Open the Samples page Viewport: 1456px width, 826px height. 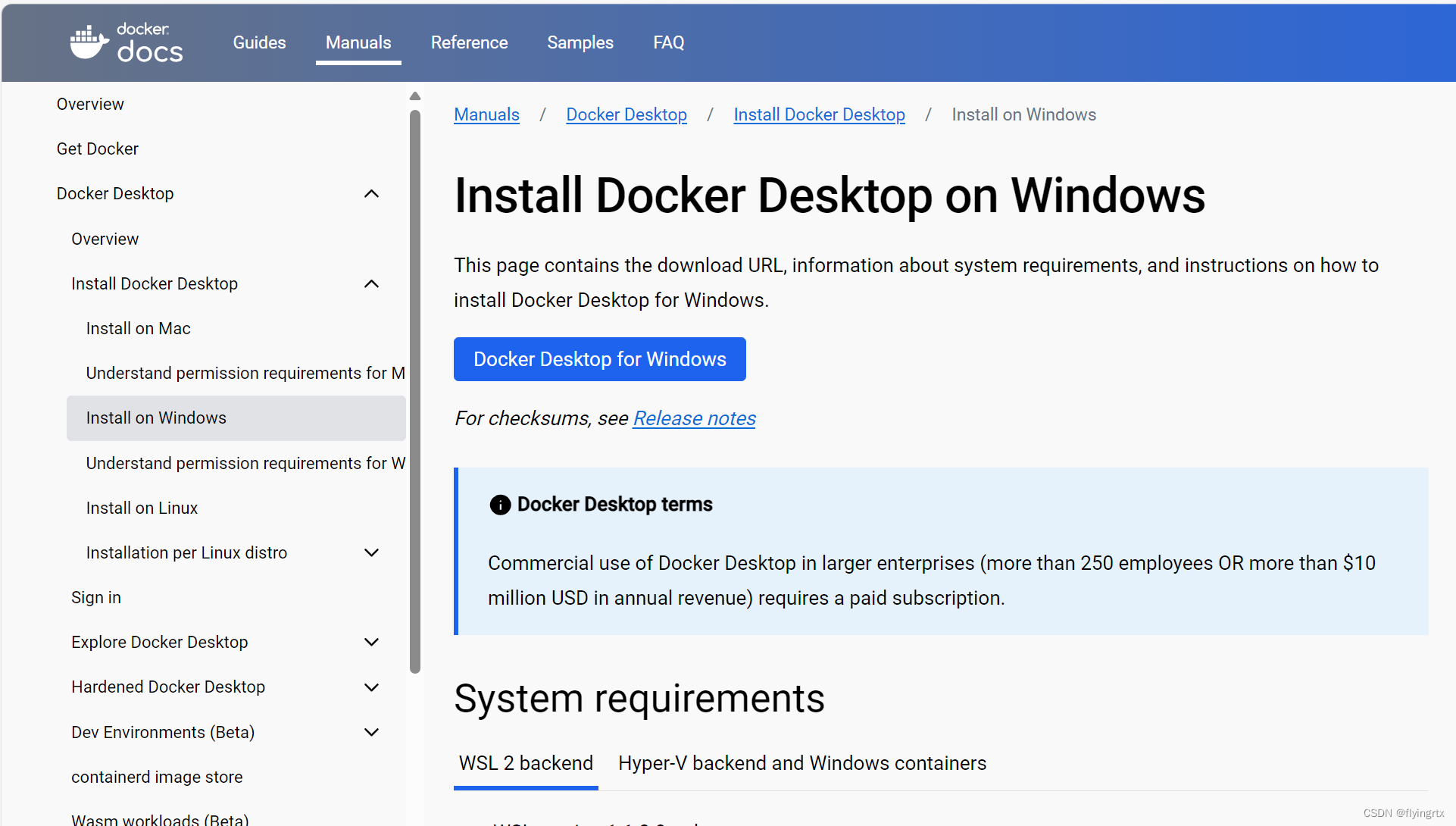point(580,42)
